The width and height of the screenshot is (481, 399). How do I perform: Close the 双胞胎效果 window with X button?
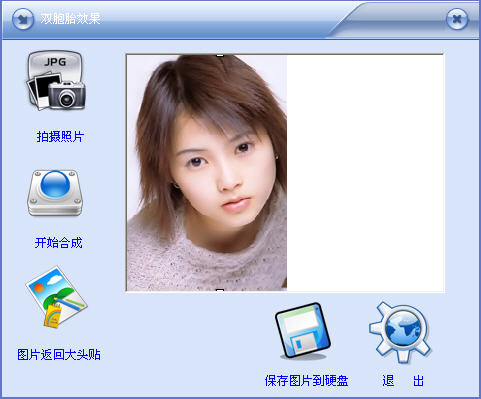(x=457, y=19)
